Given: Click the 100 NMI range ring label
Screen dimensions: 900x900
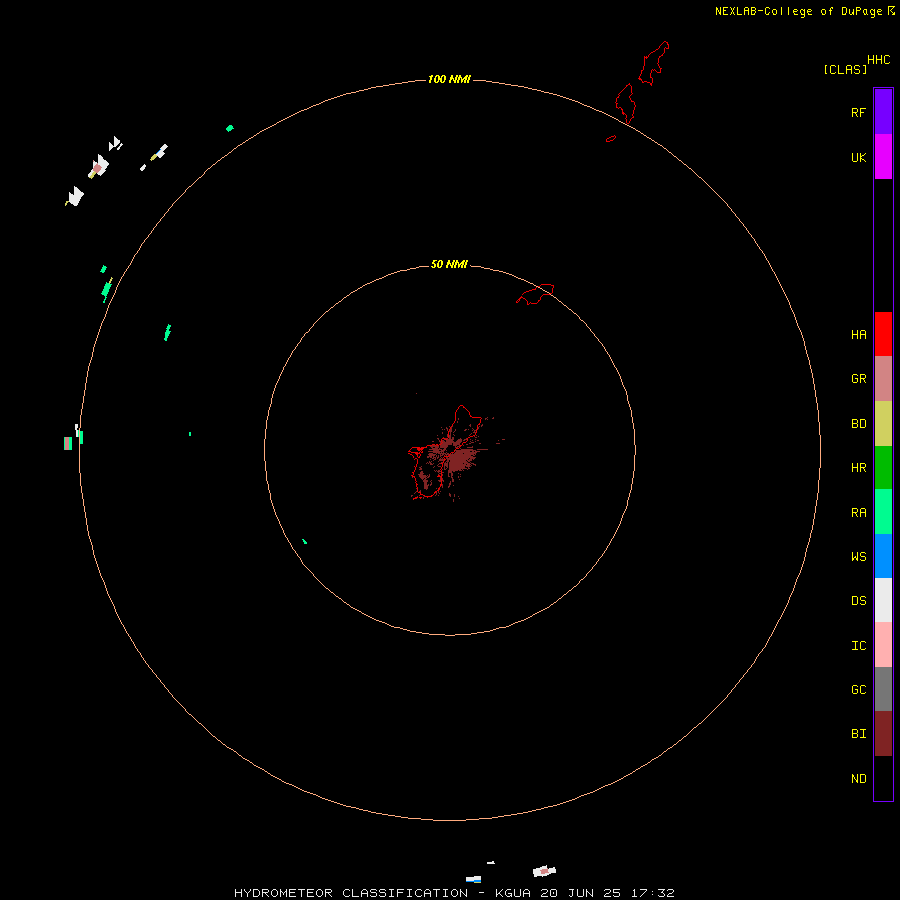Looking at the screenshot, I should click(449, 79).
